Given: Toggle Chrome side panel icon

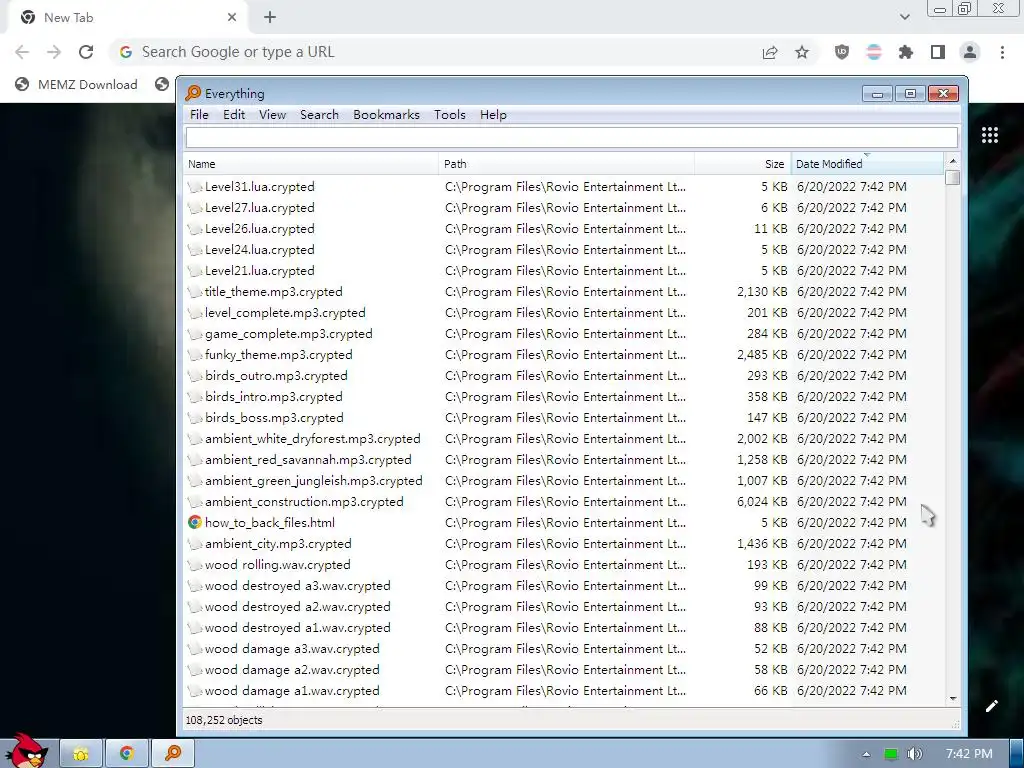Looking at the screenshot, I should coord(938,52).
